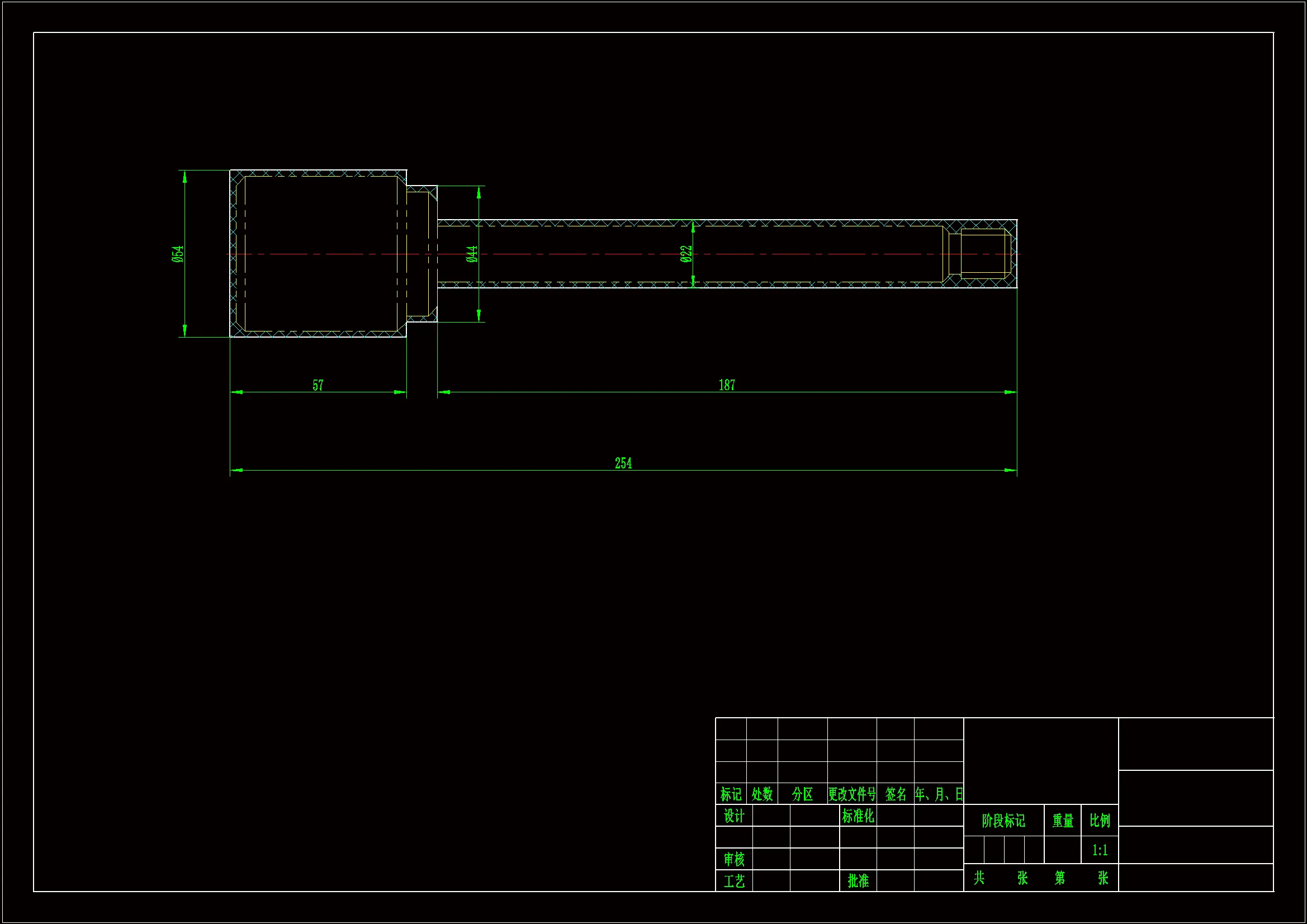The width and height of the screenshot is (1307, 924).
Task: Click the 比例 title block label
Action: pyautogui.click(x=1100, y=821)
